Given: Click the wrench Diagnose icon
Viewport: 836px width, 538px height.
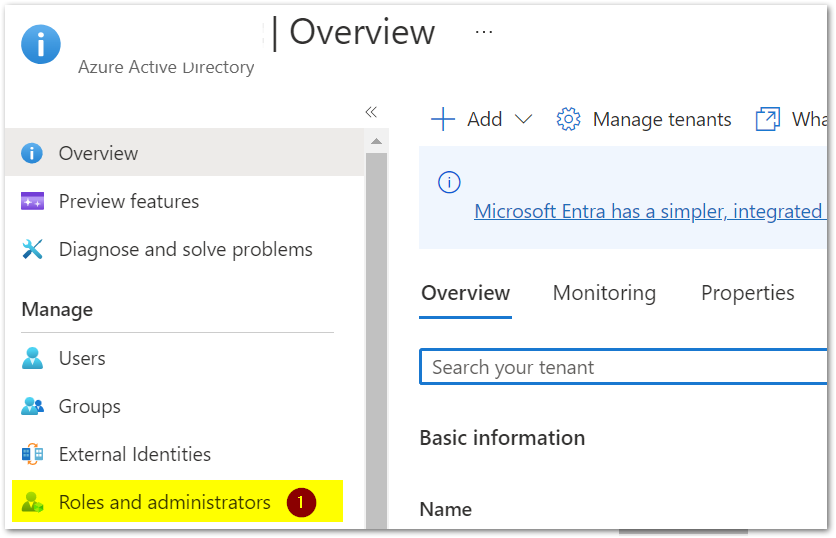Looking at the screenshot, I should [x=32, y=249].
